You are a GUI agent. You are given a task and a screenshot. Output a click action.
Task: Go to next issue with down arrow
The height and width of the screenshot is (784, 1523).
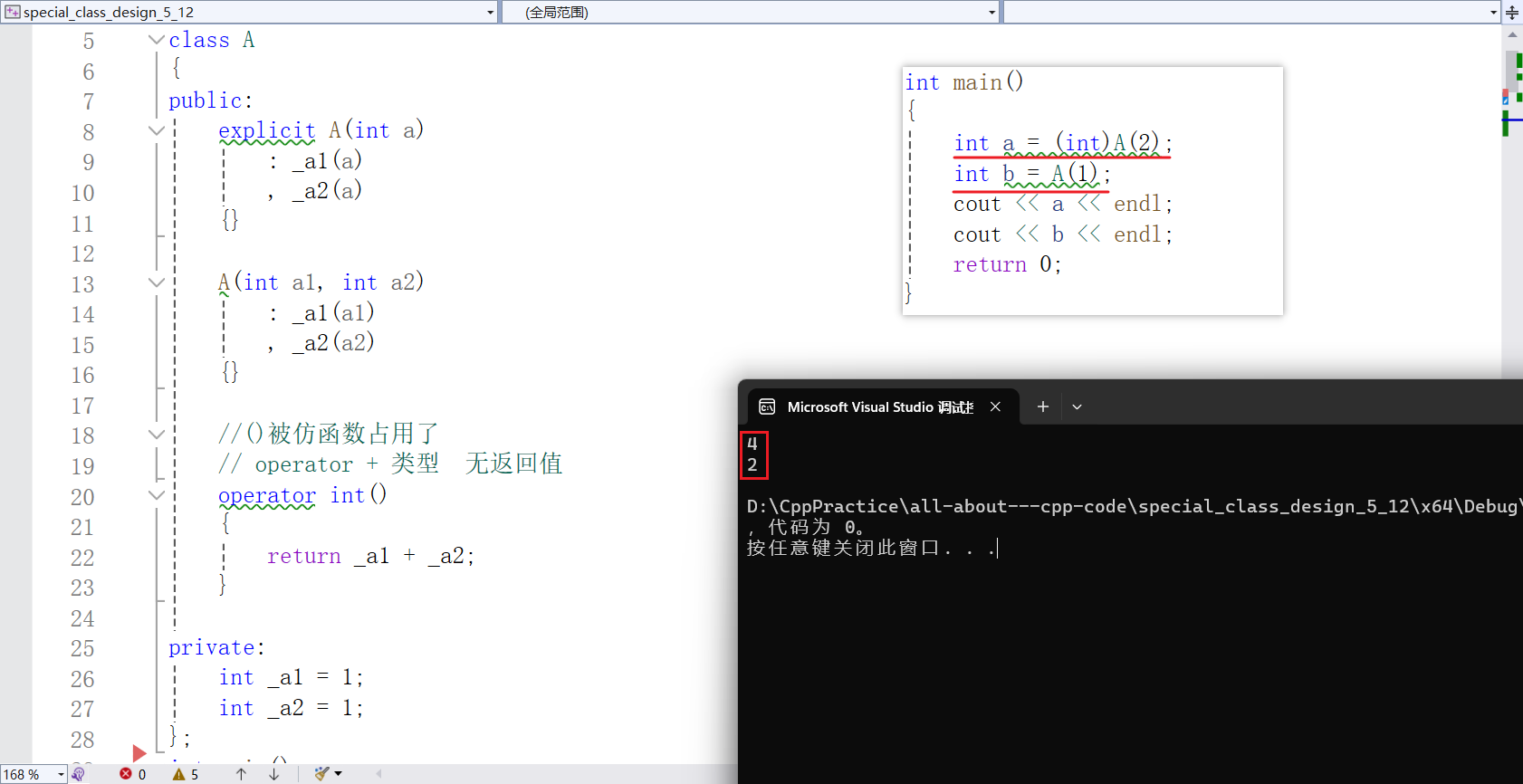tap(274, 774)
